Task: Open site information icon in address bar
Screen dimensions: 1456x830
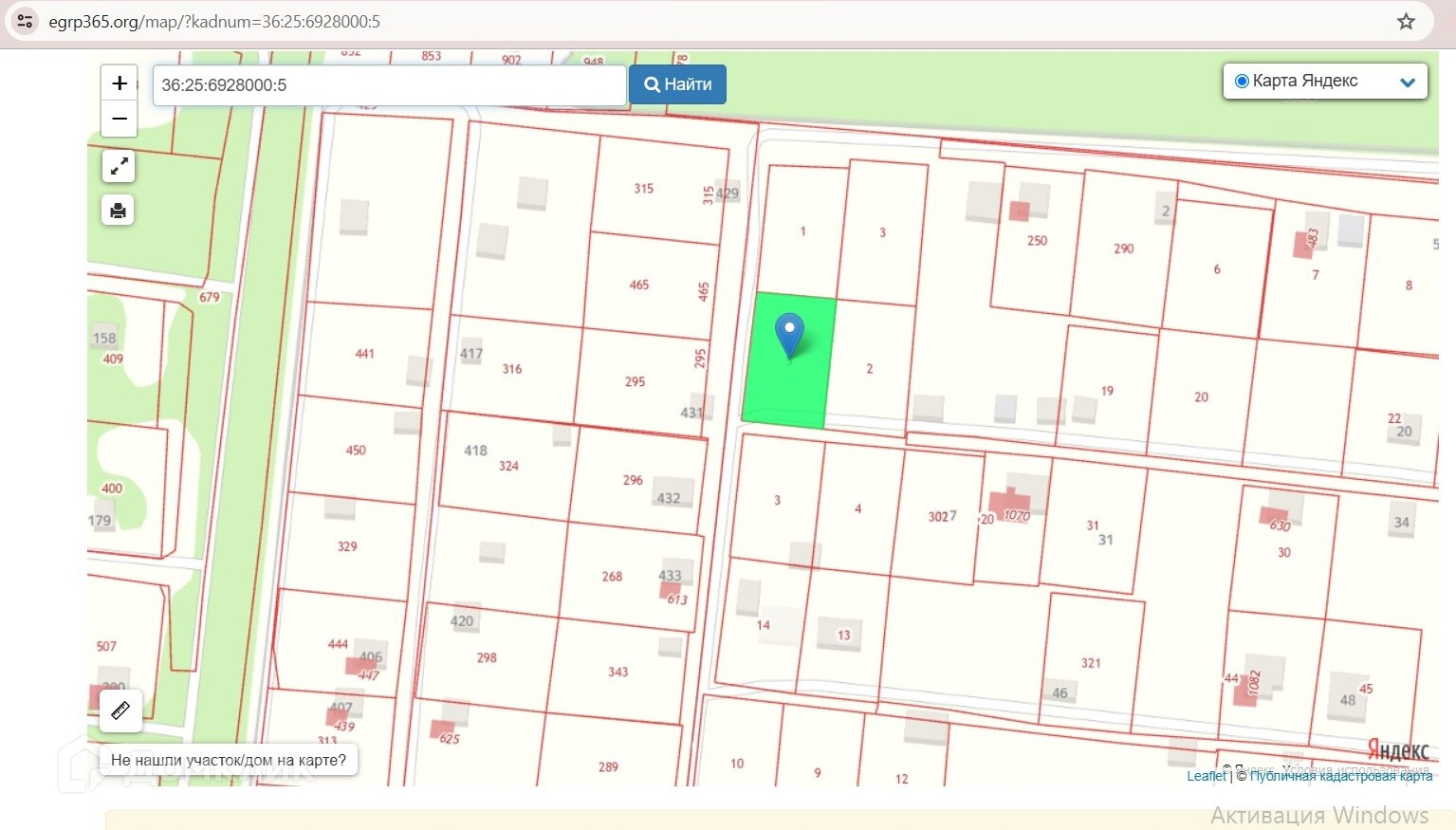Action: click(26, 21)
